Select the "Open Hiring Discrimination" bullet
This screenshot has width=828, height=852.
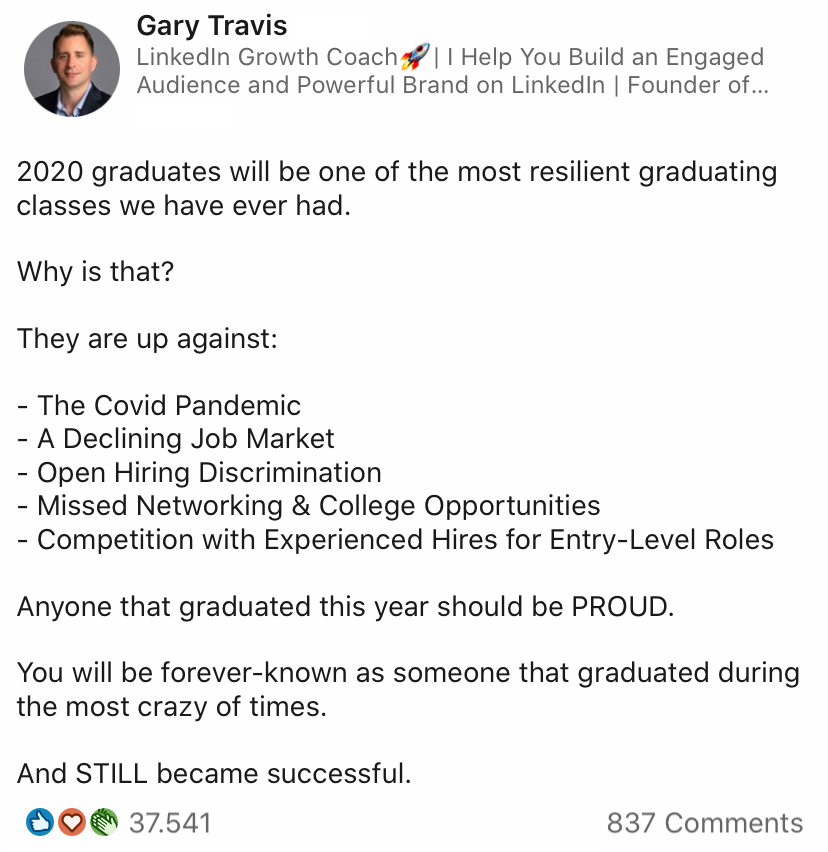coord(209,472)
